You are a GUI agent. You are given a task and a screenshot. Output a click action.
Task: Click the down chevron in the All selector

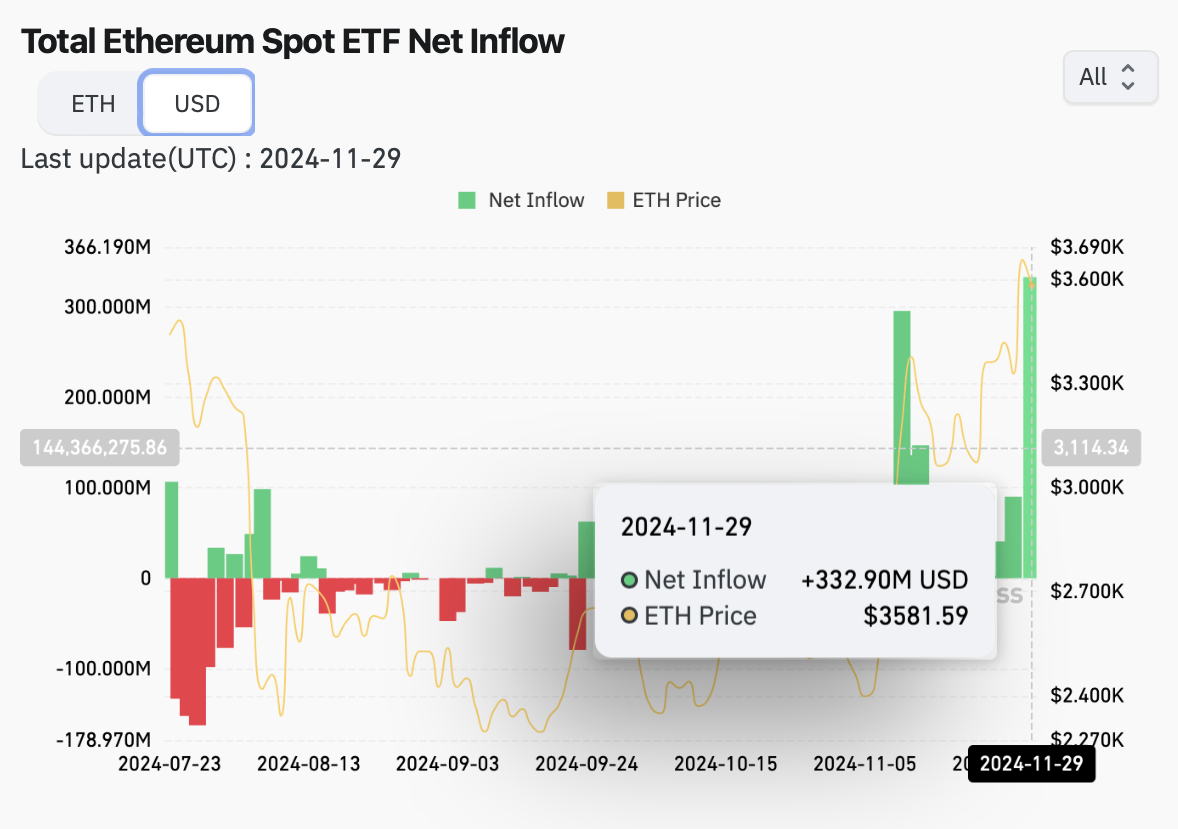(x=1128, y=84)
